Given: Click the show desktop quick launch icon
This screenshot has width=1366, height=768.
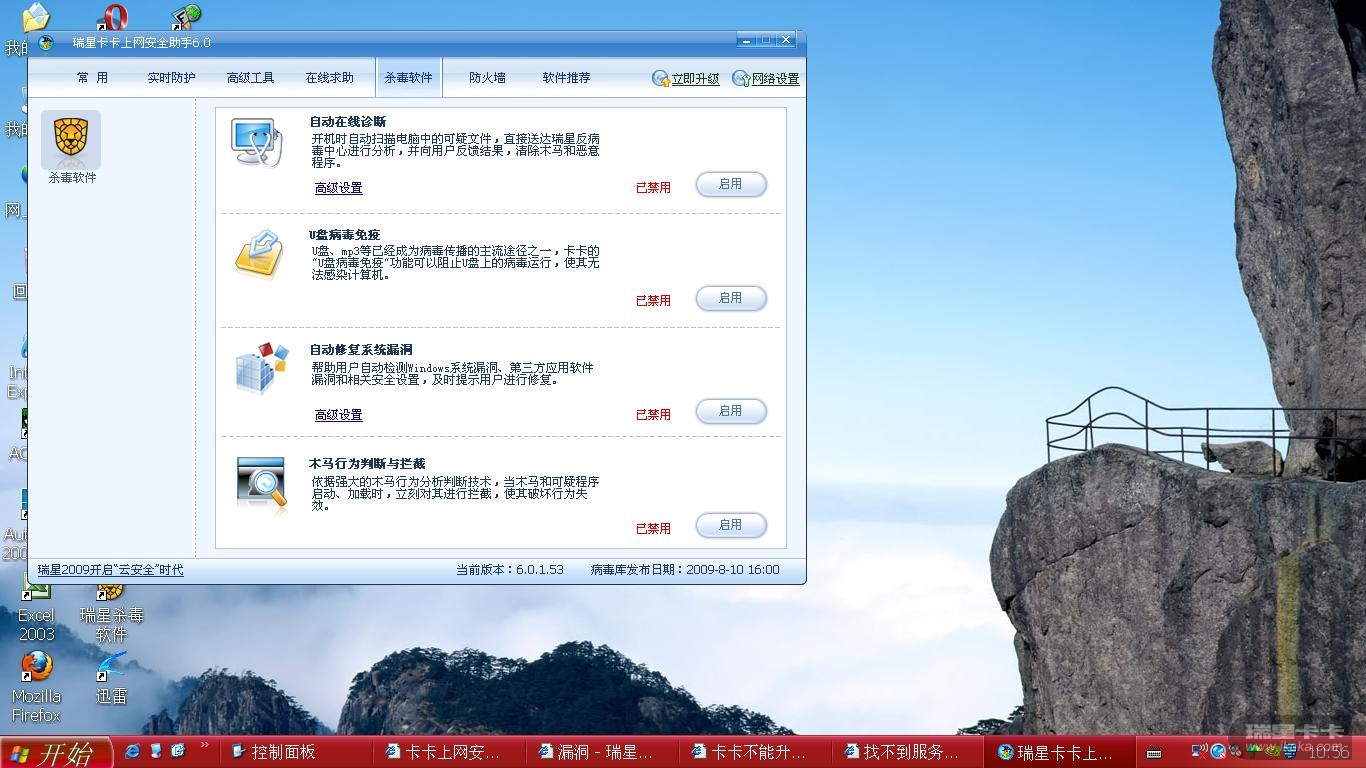Looking at the screenshot, I should tap(155, 751).
